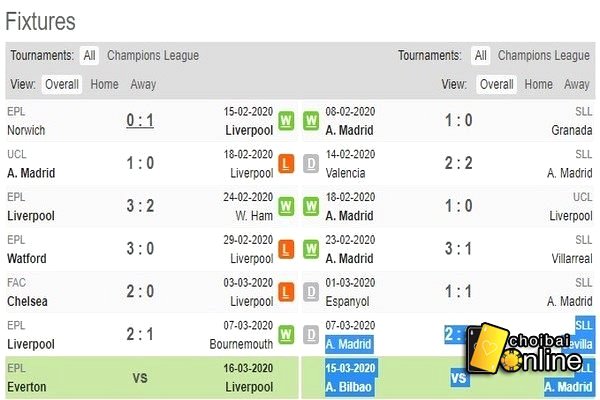Switch right view to Away
Screen dimensions: 600x400
pos(577,84)
